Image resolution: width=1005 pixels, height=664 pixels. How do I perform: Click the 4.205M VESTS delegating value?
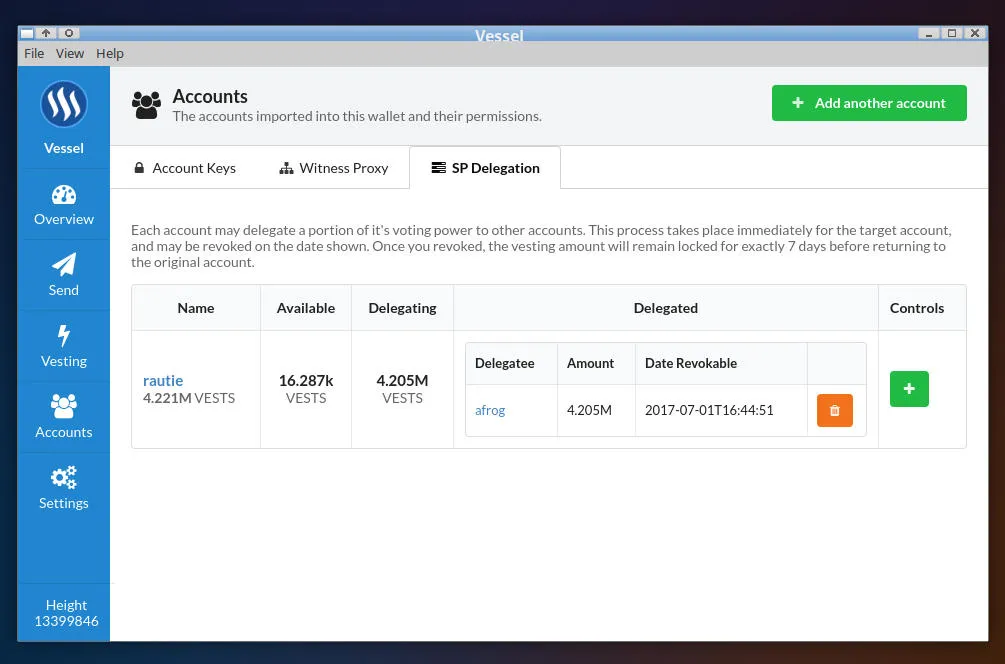tap(403, 389)
